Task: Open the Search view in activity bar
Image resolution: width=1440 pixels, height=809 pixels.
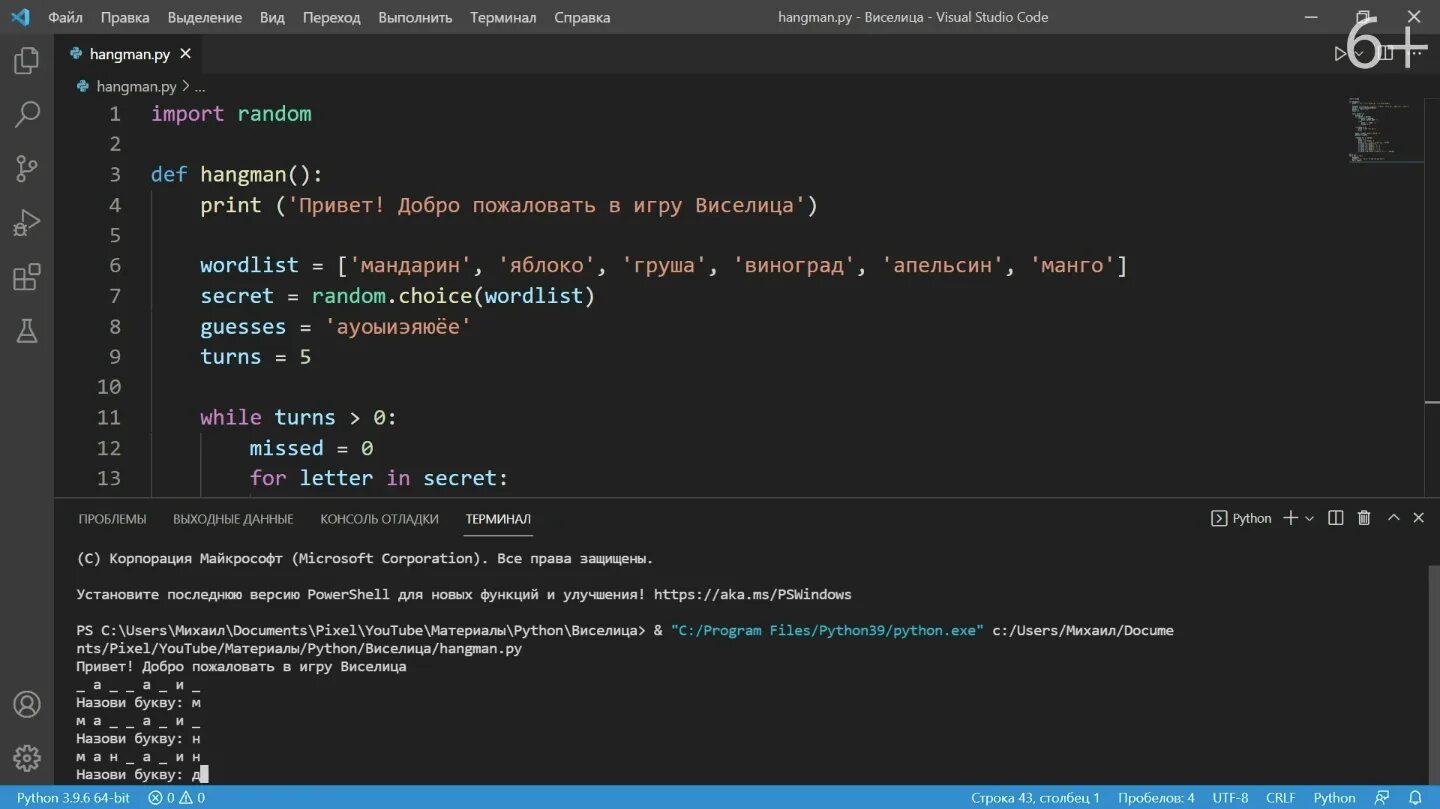Action: (x=27, y=114)
